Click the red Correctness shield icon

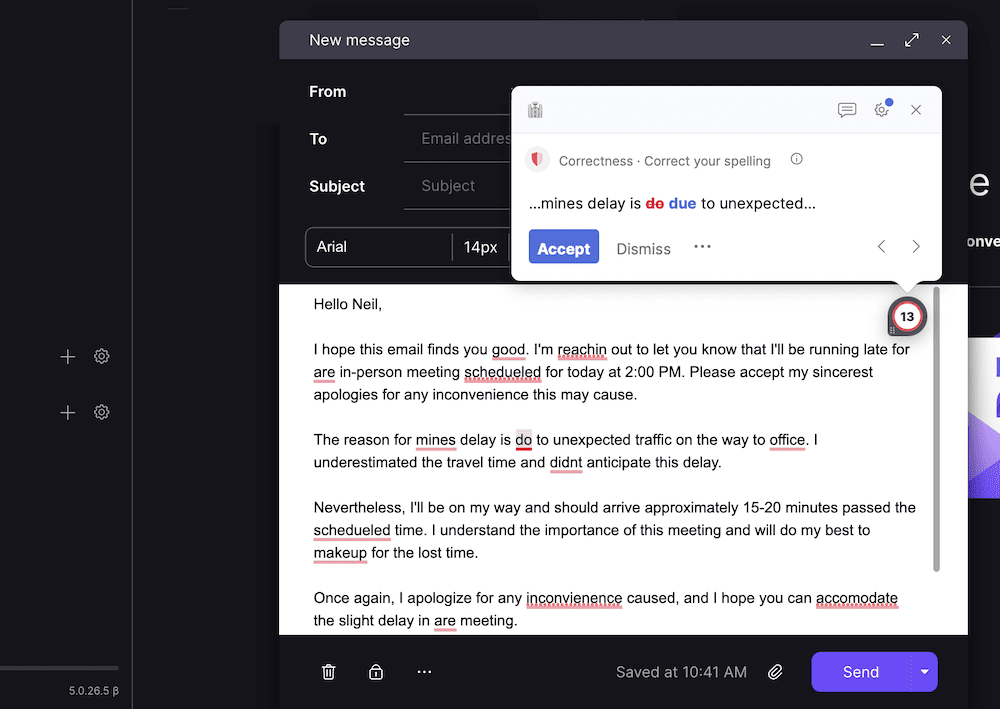coord(537,159)
